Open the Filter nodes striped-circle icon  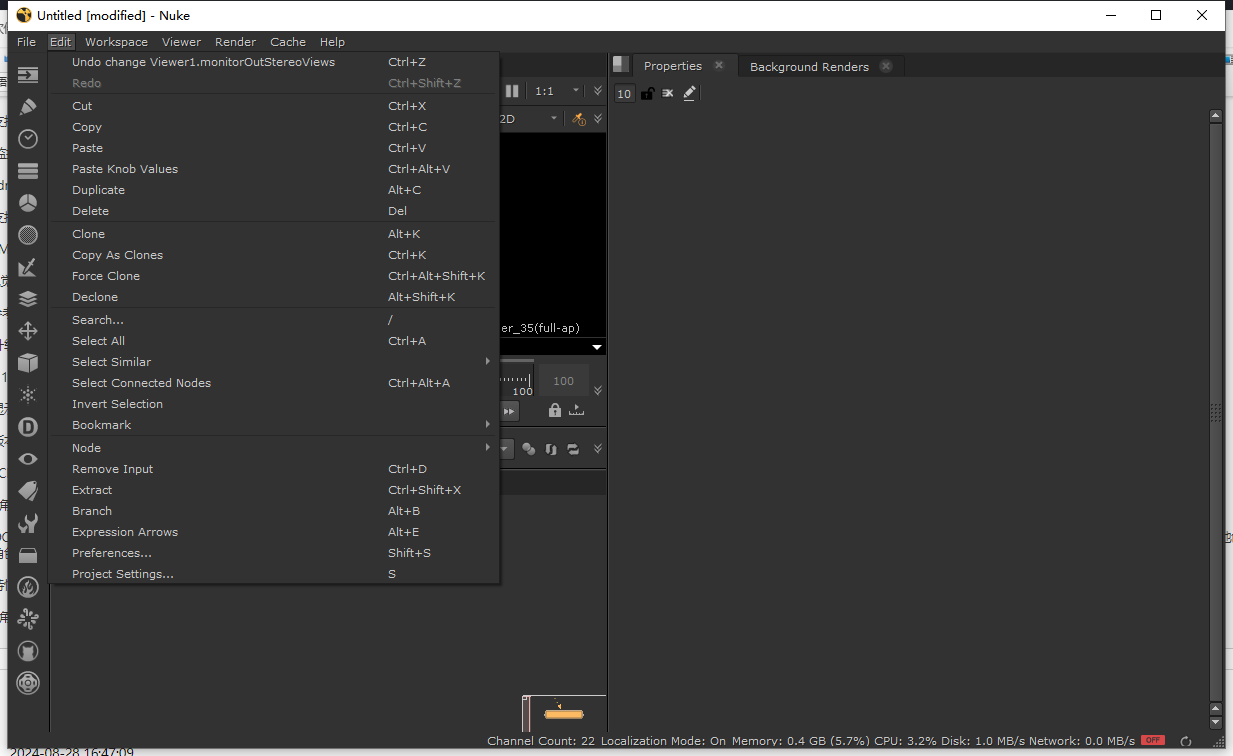pyautogui.click(x=28, y=235)
